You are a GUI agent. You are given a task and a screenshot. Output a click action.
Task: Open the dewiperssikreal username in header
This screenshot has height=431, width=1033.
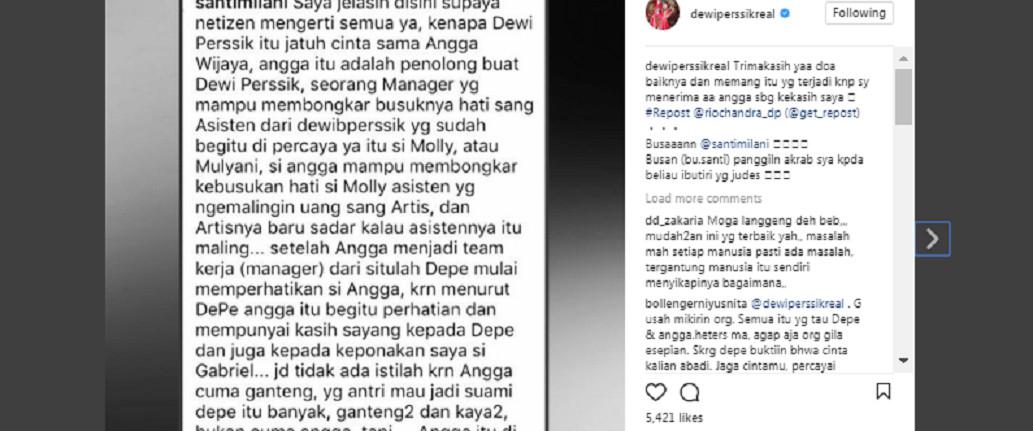coord(732,13)
